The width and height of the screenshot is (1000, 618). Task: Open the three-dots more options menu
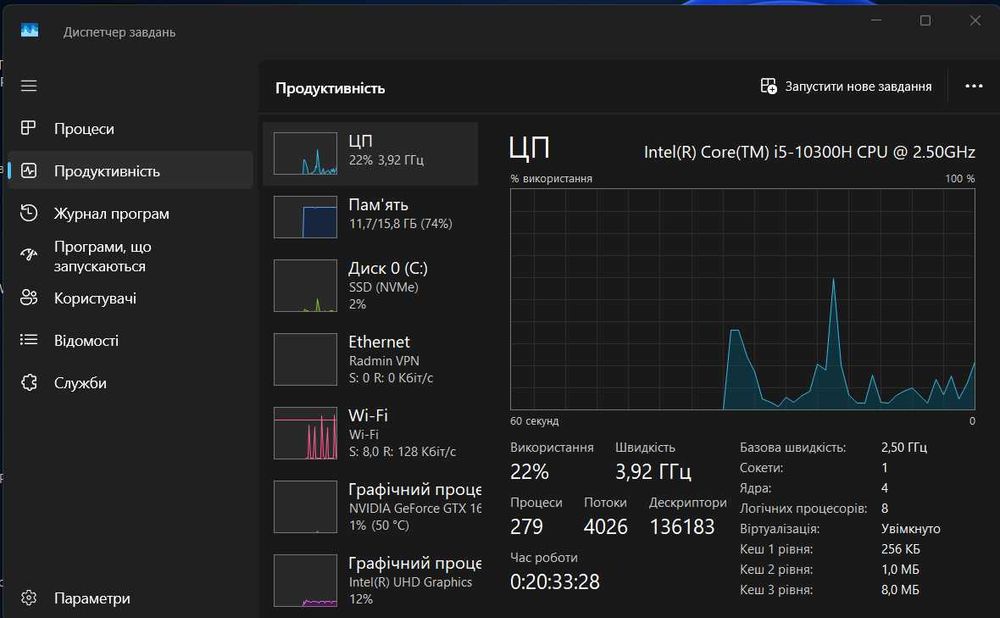click(974, 86)
